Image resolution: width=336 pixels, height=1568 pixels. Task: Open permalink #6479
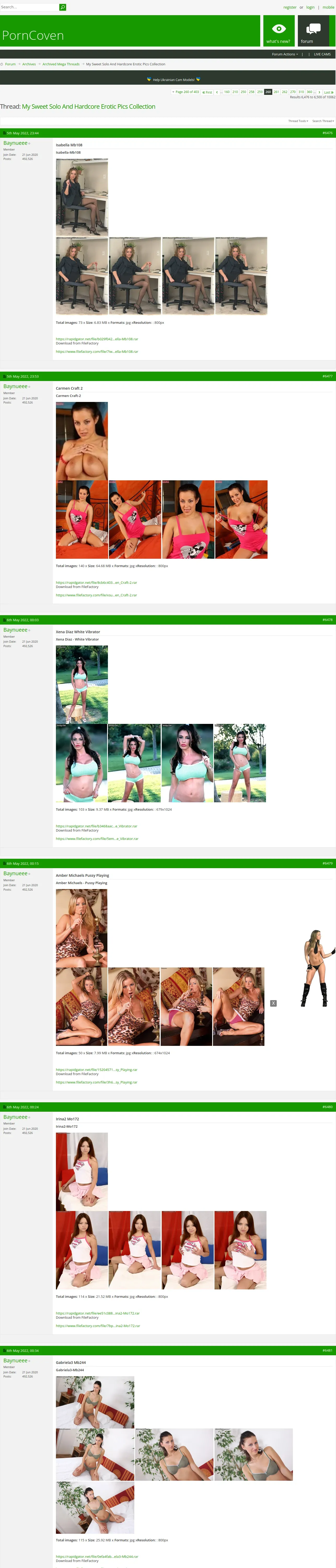tap(327, 863)
